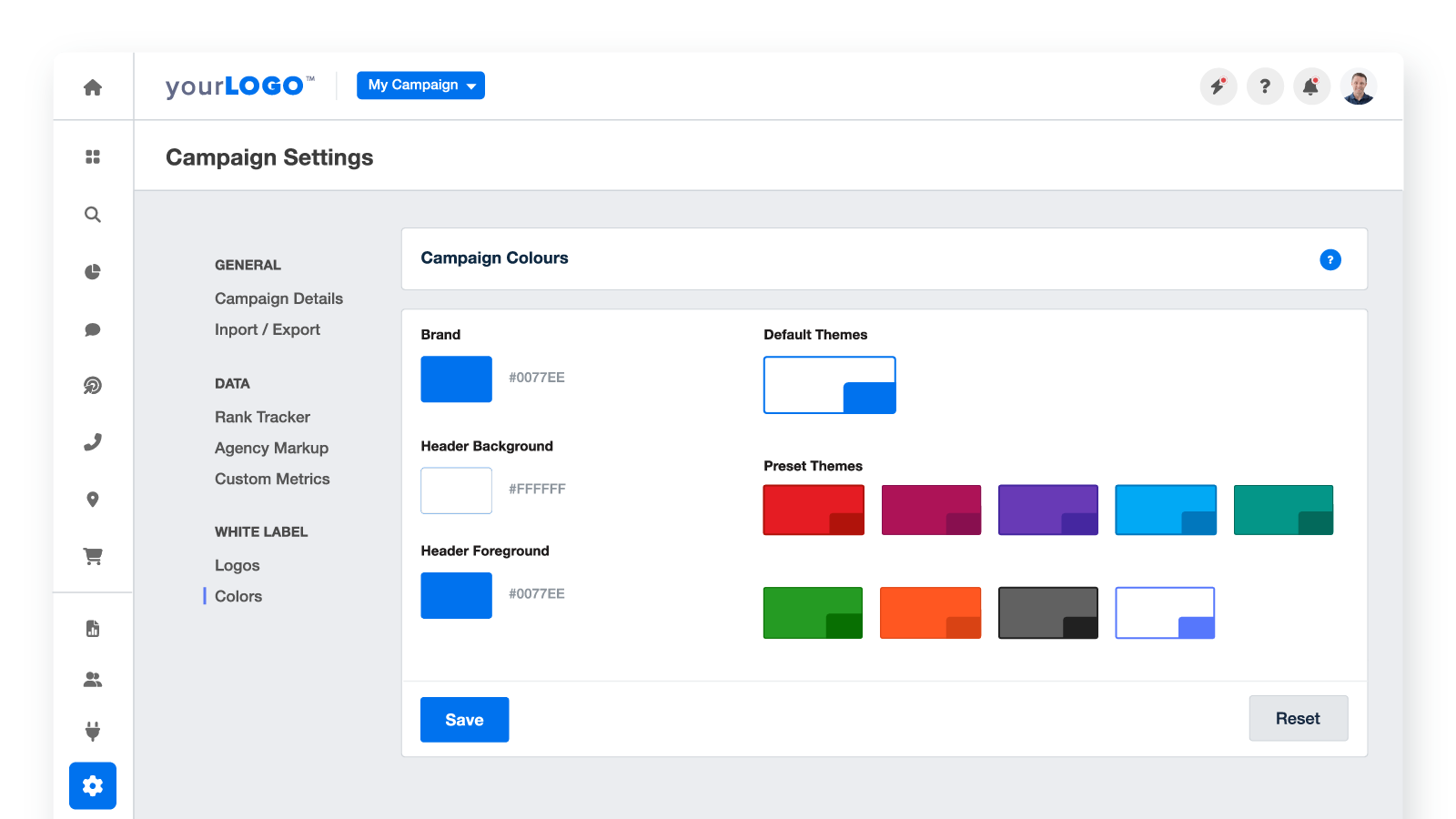Click the notifications bell icon
1456x819 pixels.
click(x=1310, y=86)
